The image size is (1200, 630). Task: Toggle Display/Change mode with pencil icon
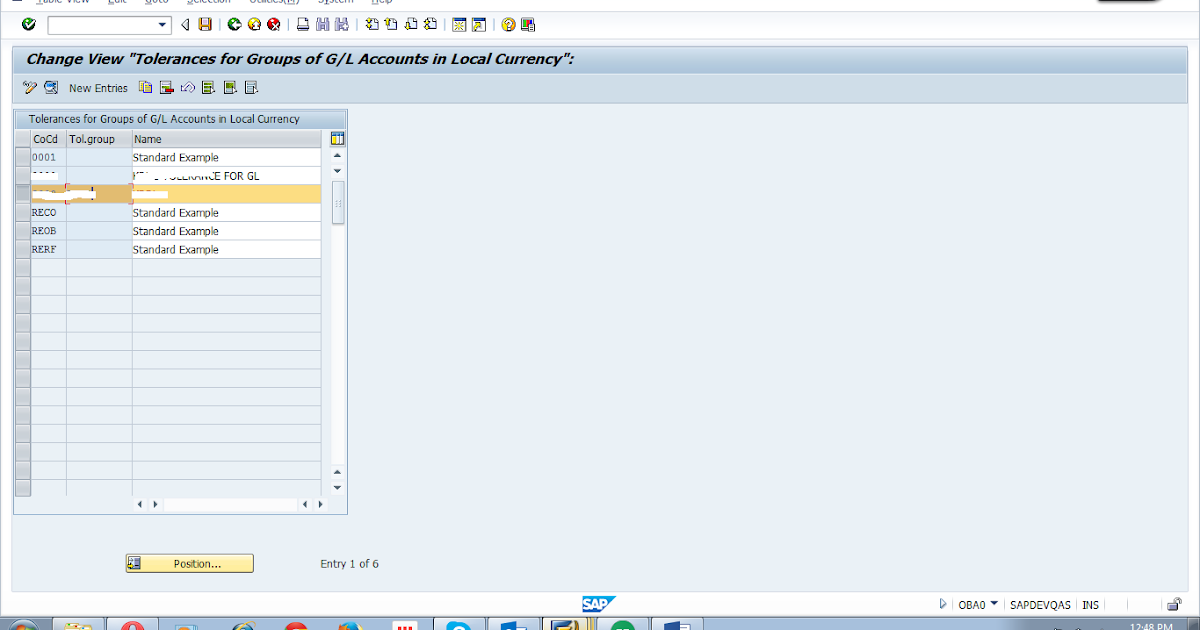[x=29, y=88]
